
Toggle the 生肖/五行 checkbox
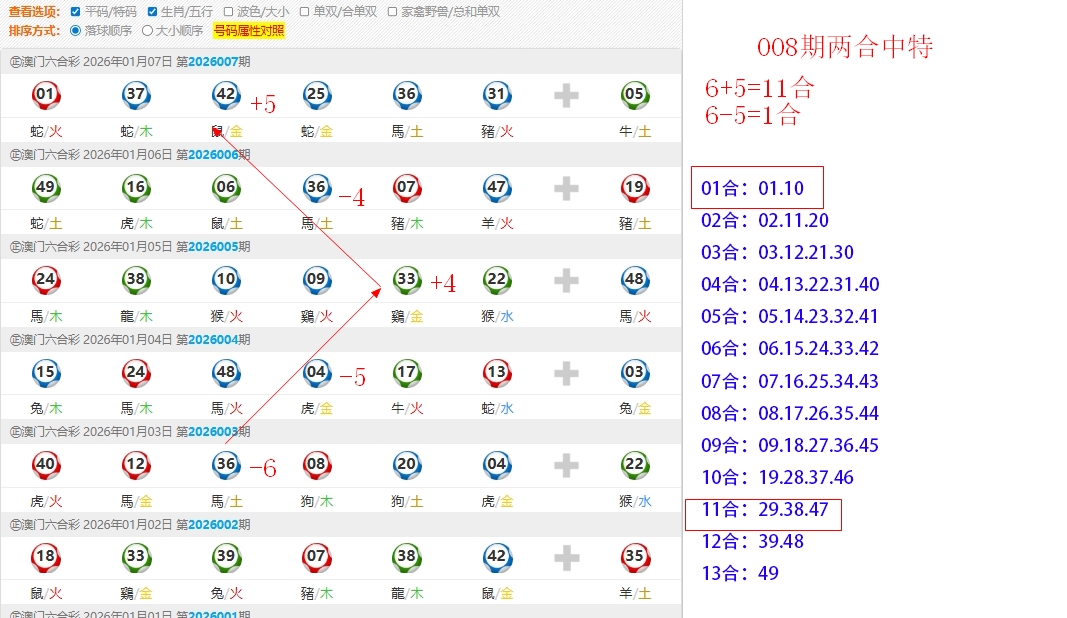152,12
